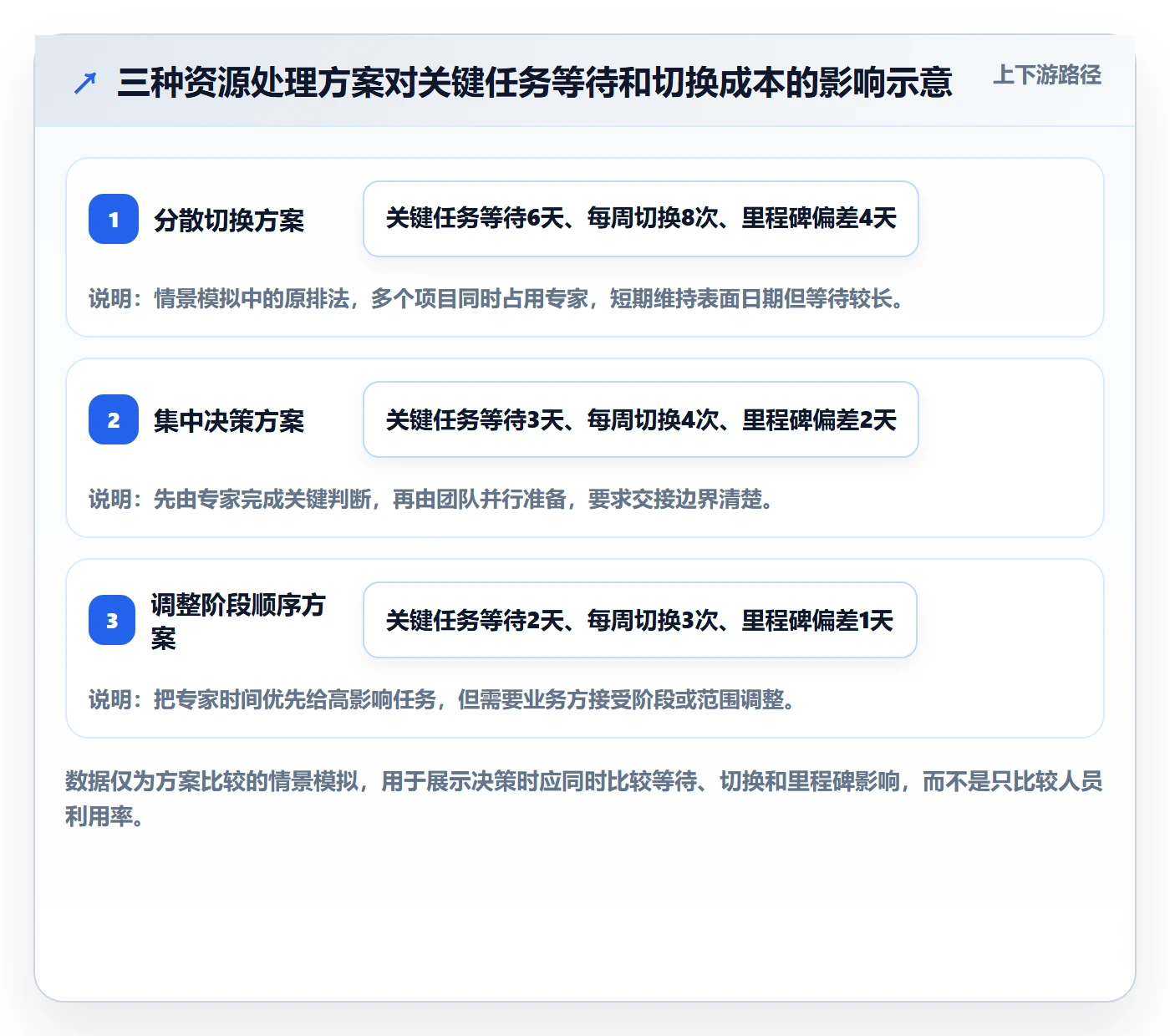Click the 关键任务等待3天 metrics box
The image size is (1170, 1036).
pyautogui.click(x=641, y=419)
